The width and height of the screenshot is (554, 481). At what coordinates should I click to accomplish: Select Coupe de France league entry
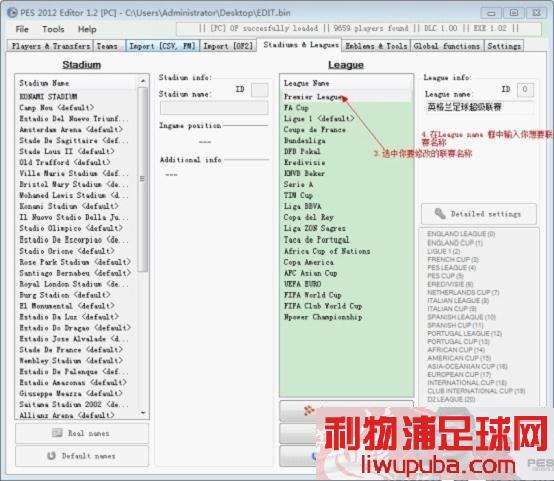tap(346, 129)
